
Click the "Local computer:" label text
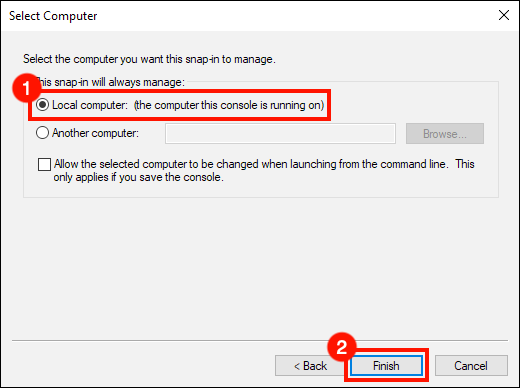coord(90,105)
